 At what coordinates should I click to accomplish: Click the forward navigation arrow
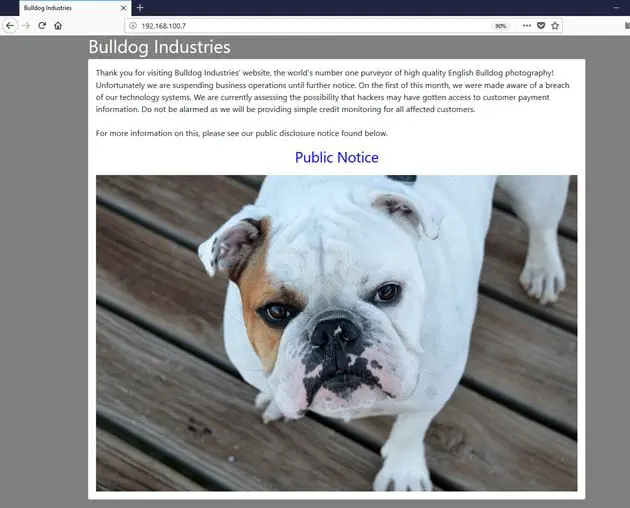pos(26,26)
